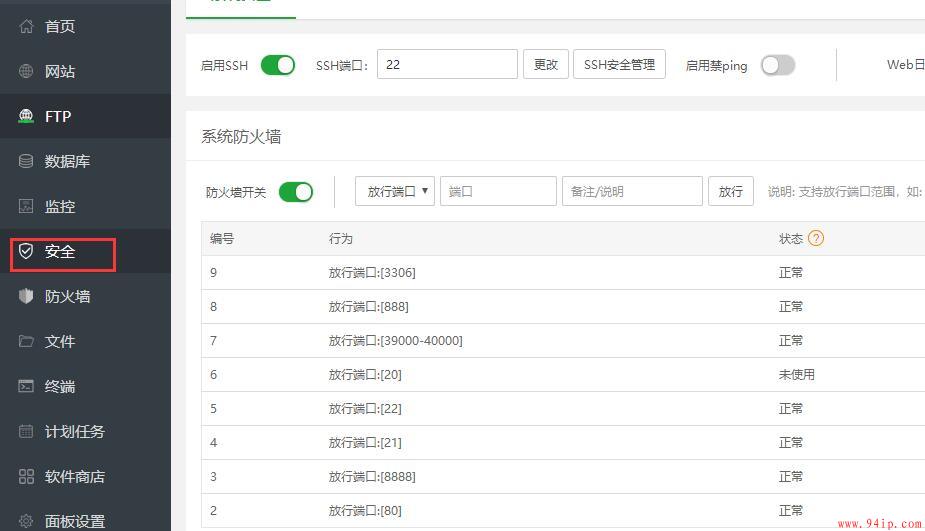Viewport: 925px width, 531px height.
Task: Click rule 放行端口:[8888]
Action: tap(372, 477)
